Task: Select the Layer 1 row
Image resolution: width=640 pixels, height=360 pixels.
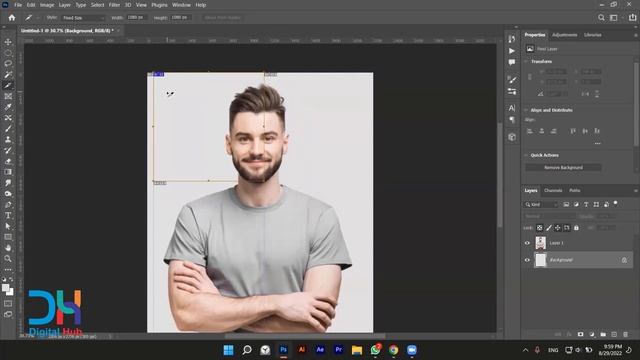Action: pyautogui.click(x=583, y=243)
